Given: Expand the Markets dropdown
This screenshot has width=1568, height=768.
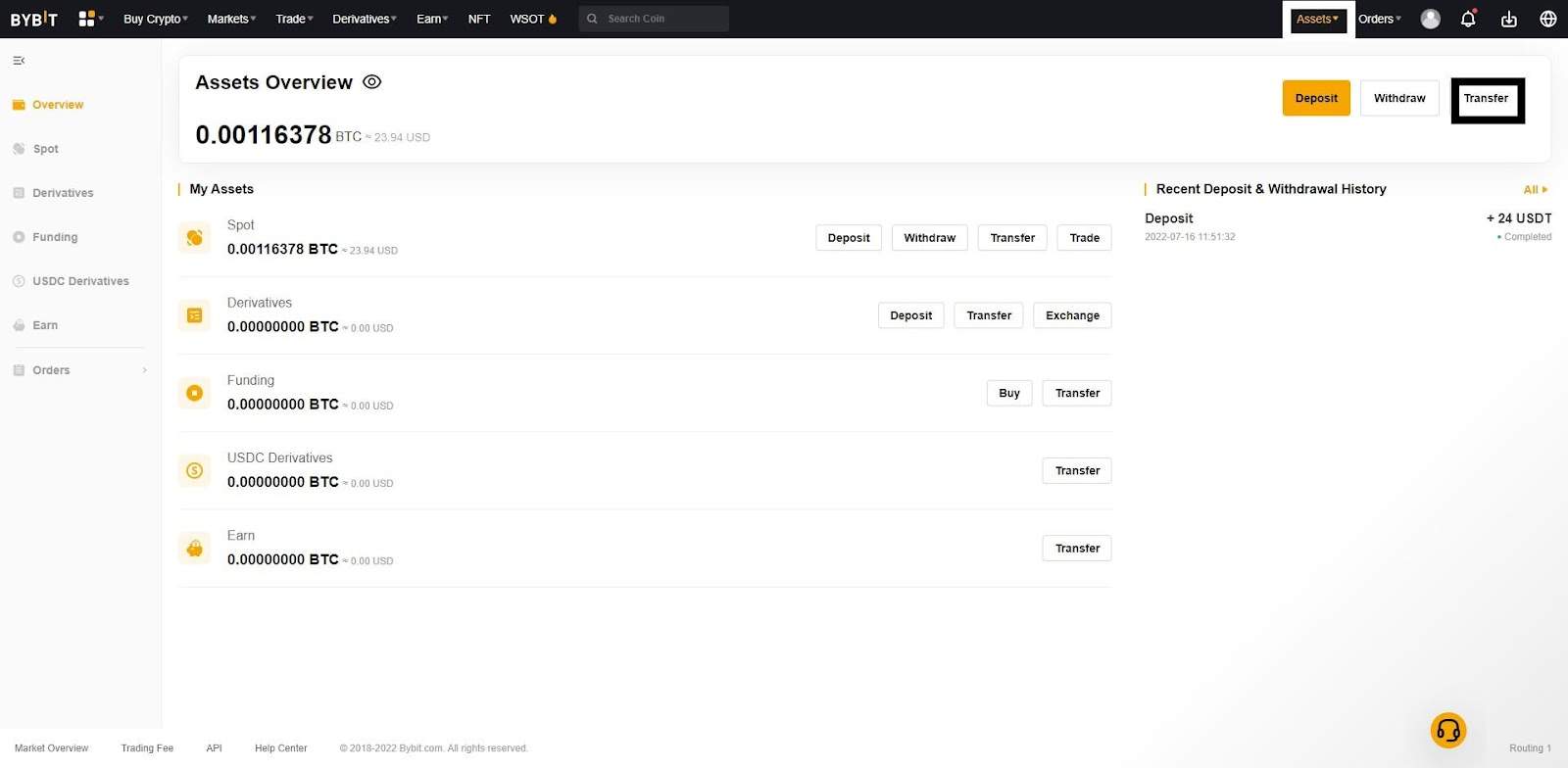Looking at the screenshot, I should pos(231,19).
